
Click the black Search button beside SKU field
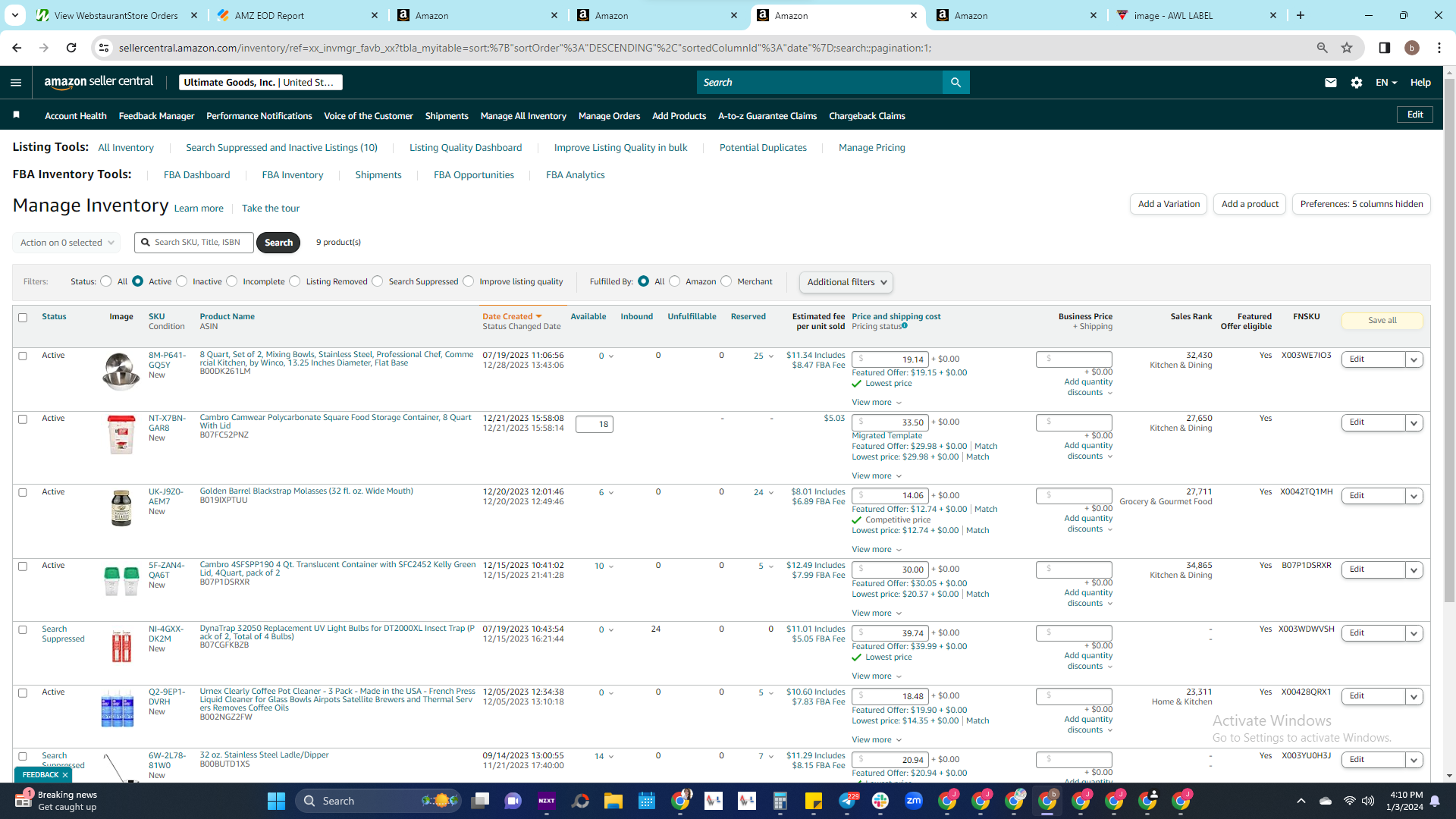278,243
